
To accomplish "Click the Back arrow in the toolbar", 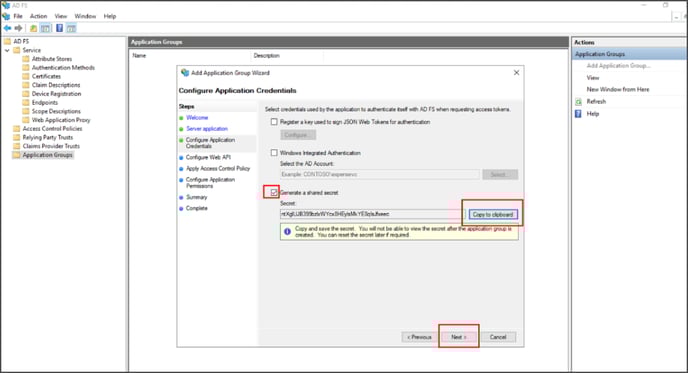I will tap(7, 28).
